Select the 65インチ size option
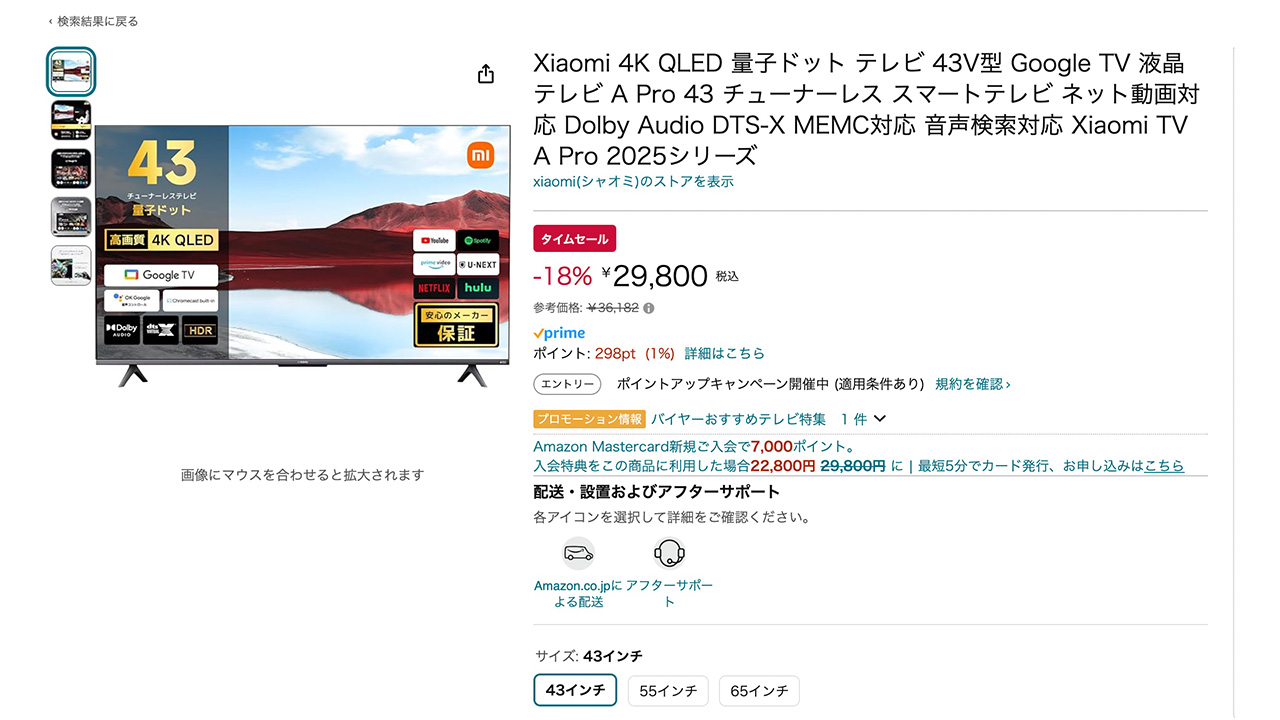The width and height of the screenshot is (1280, 720). click(x=759, y=691)
